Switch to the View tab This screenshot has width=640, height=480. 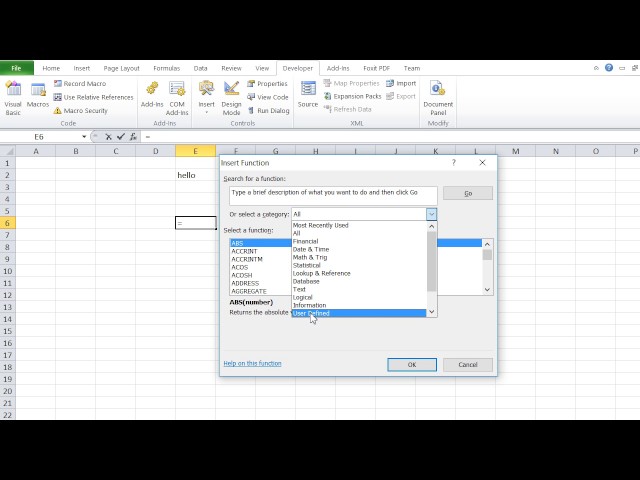(262, 68)
